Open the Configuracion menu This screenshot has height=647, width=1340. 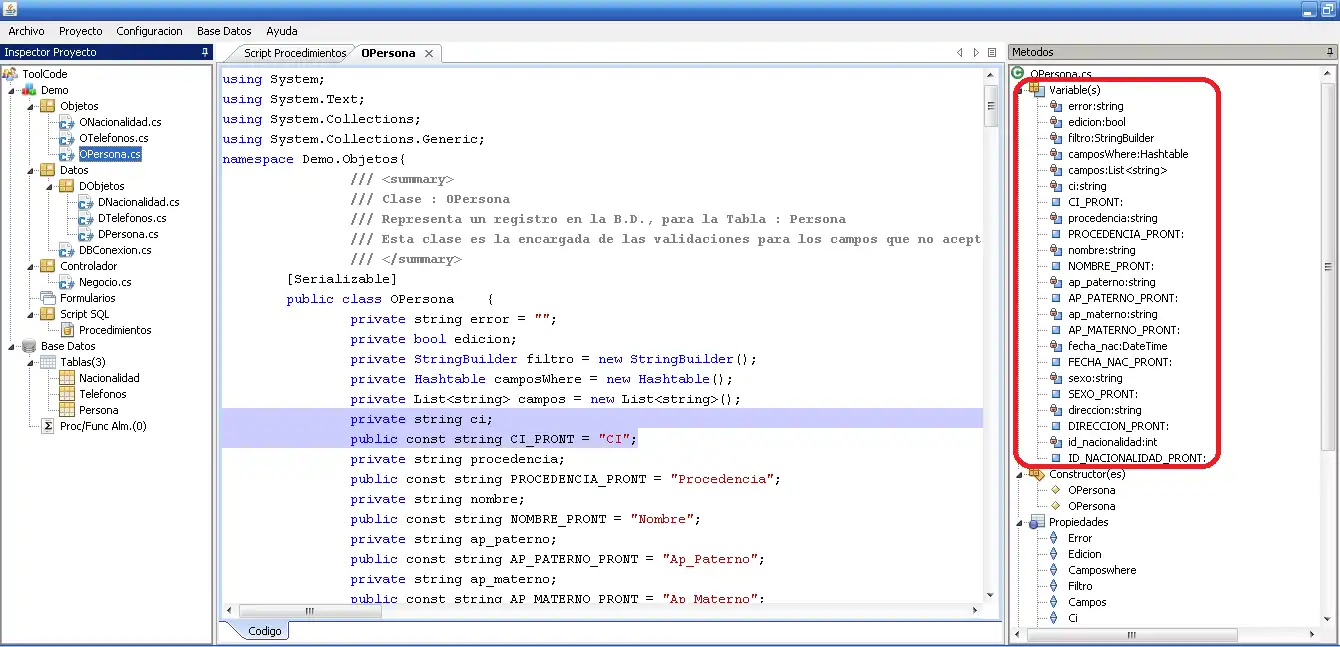149,31
